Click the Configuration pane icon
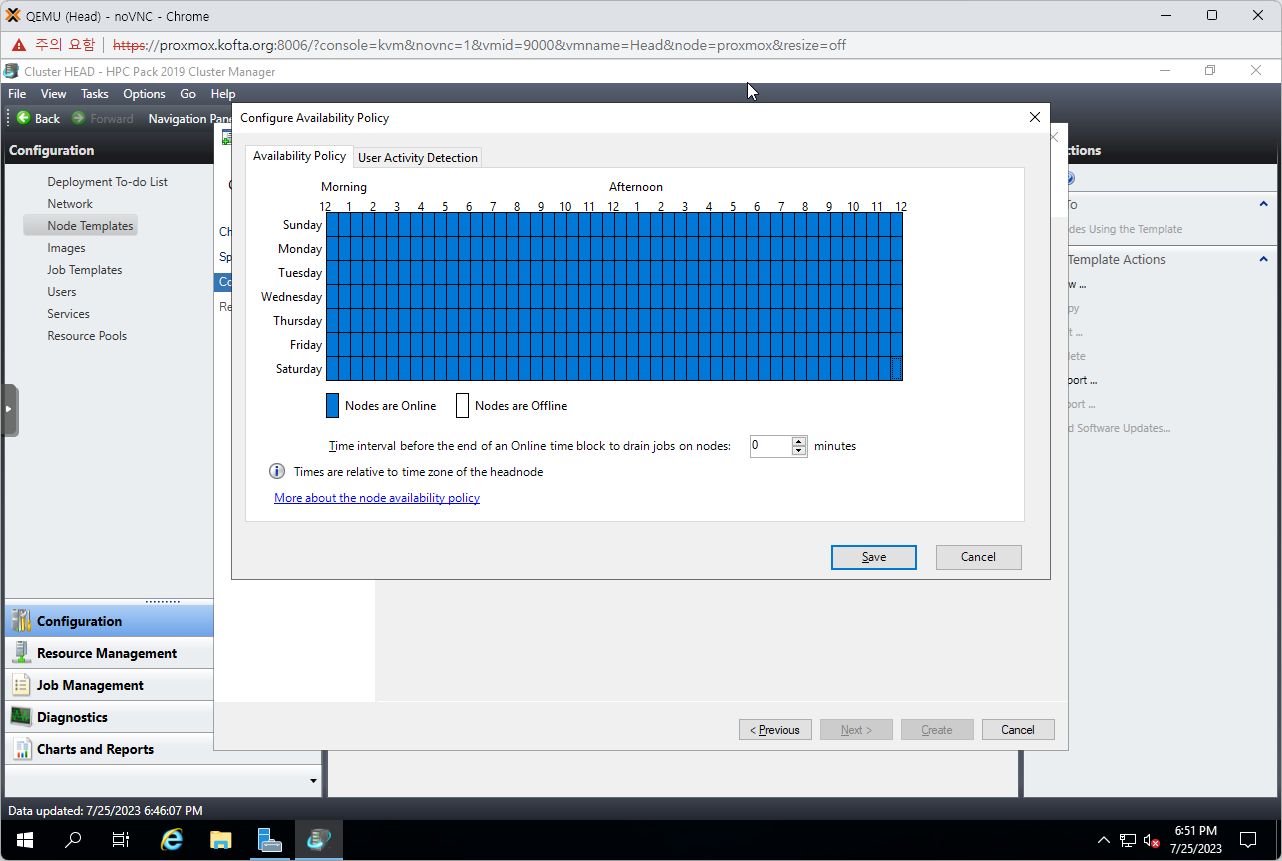The height and width of the screenshot is (861, 1282). tap(21, 621)
